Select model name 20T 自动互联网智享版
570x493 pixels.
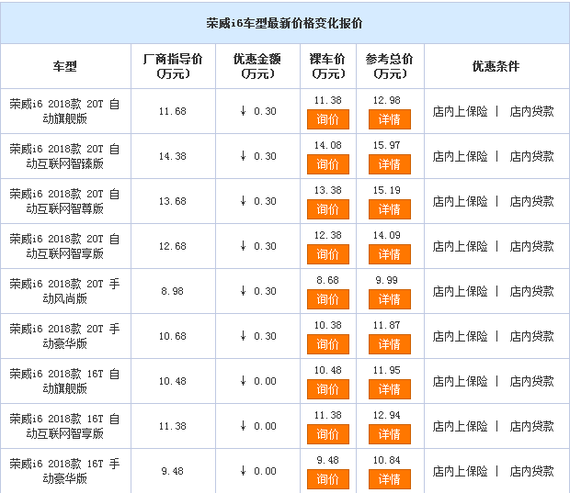tap(65, 246)
